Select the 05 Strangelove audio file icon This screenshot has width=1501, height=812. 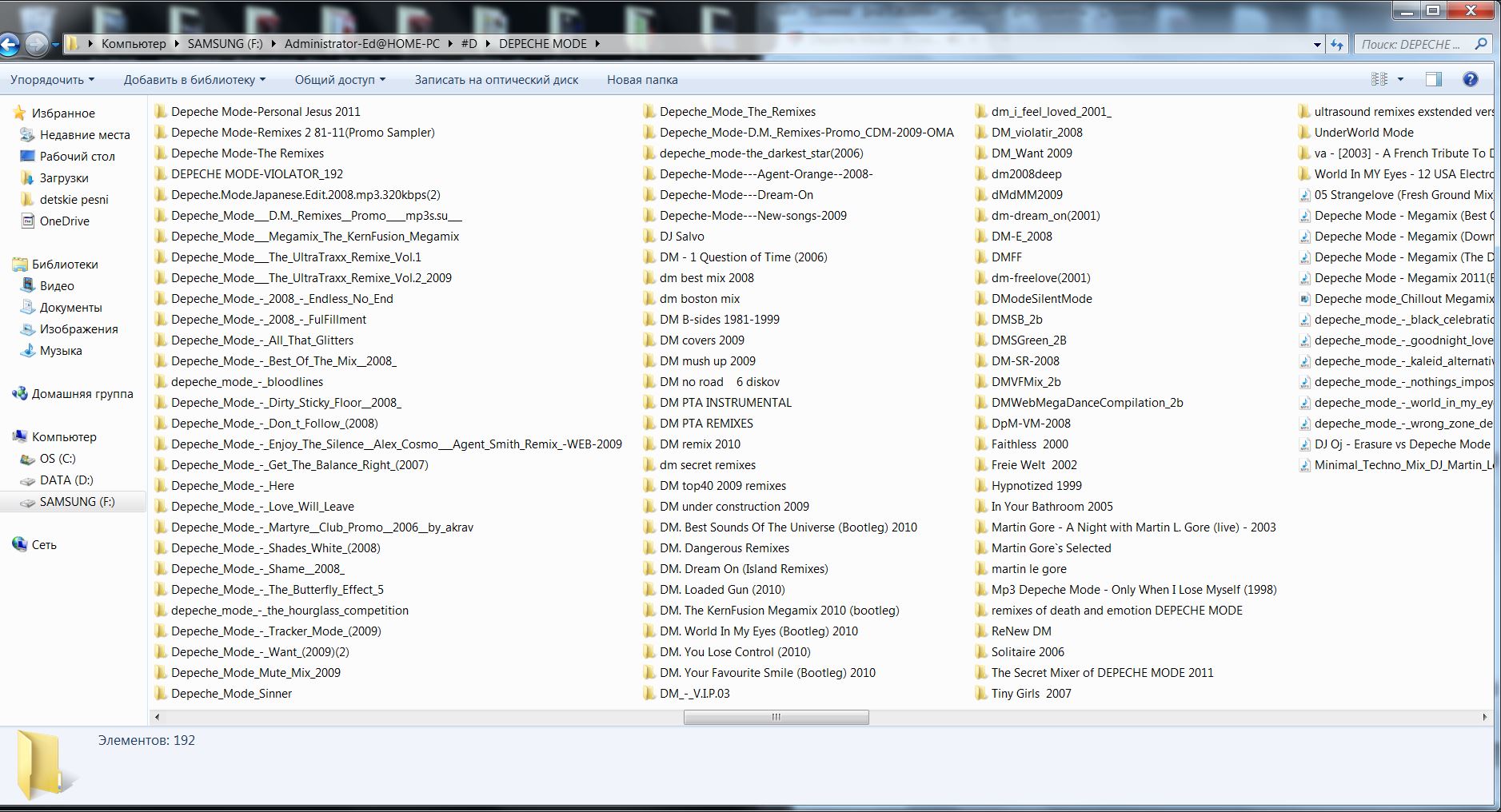tap(1304, 195)
